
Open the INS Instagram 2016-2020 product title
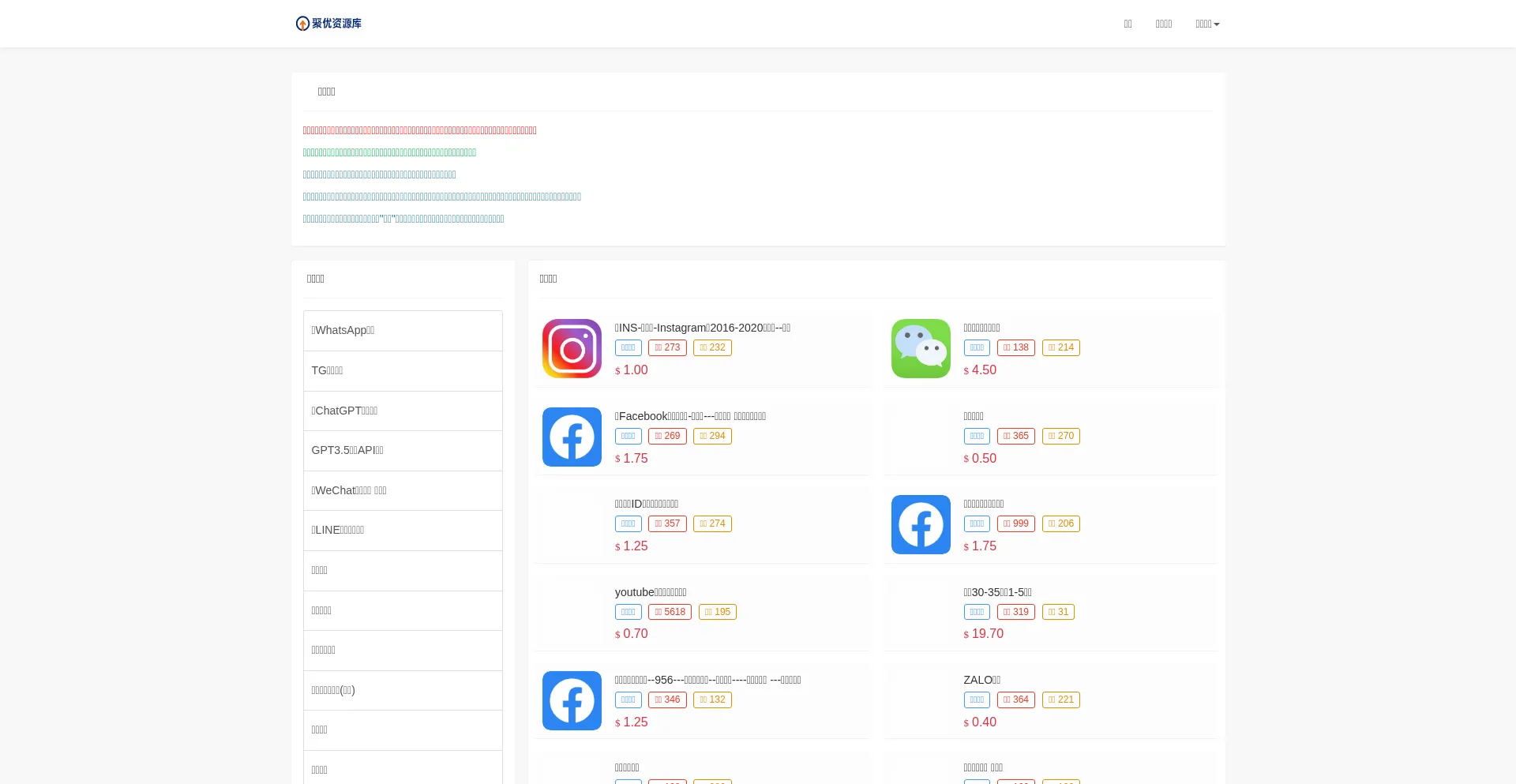[x=703, y=328]
